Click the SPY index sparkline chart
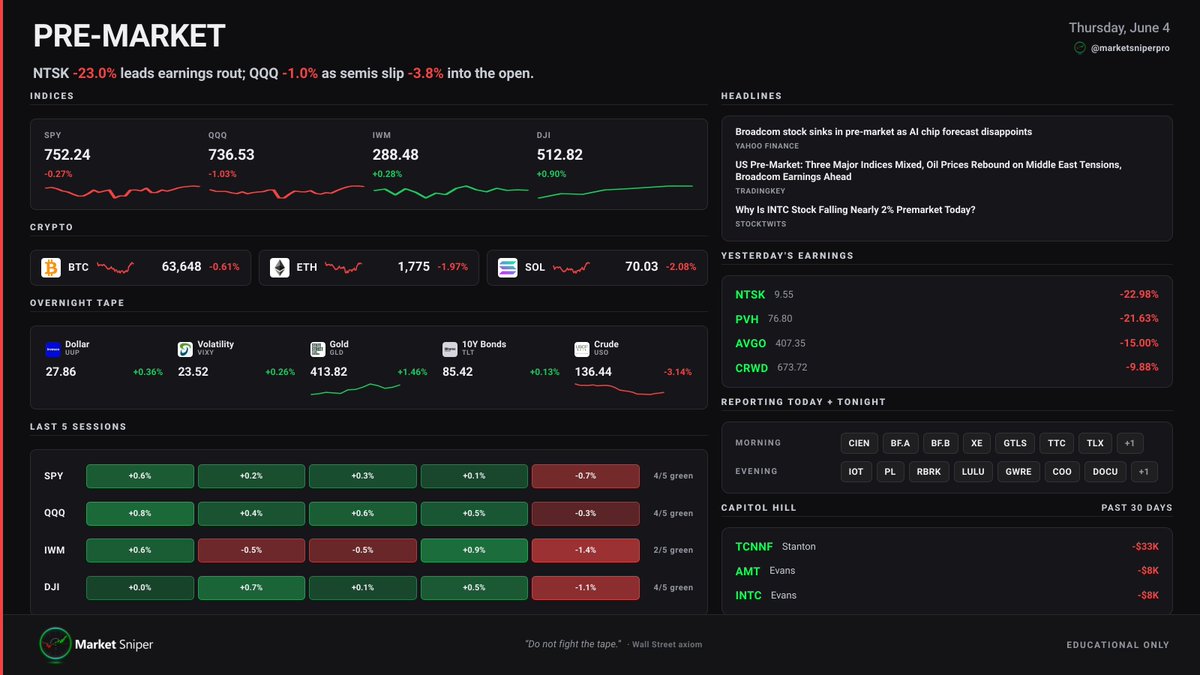Image resolution: width=1200 pixels, height=675 pixels. pyautogui.click(x=121, y=190)
